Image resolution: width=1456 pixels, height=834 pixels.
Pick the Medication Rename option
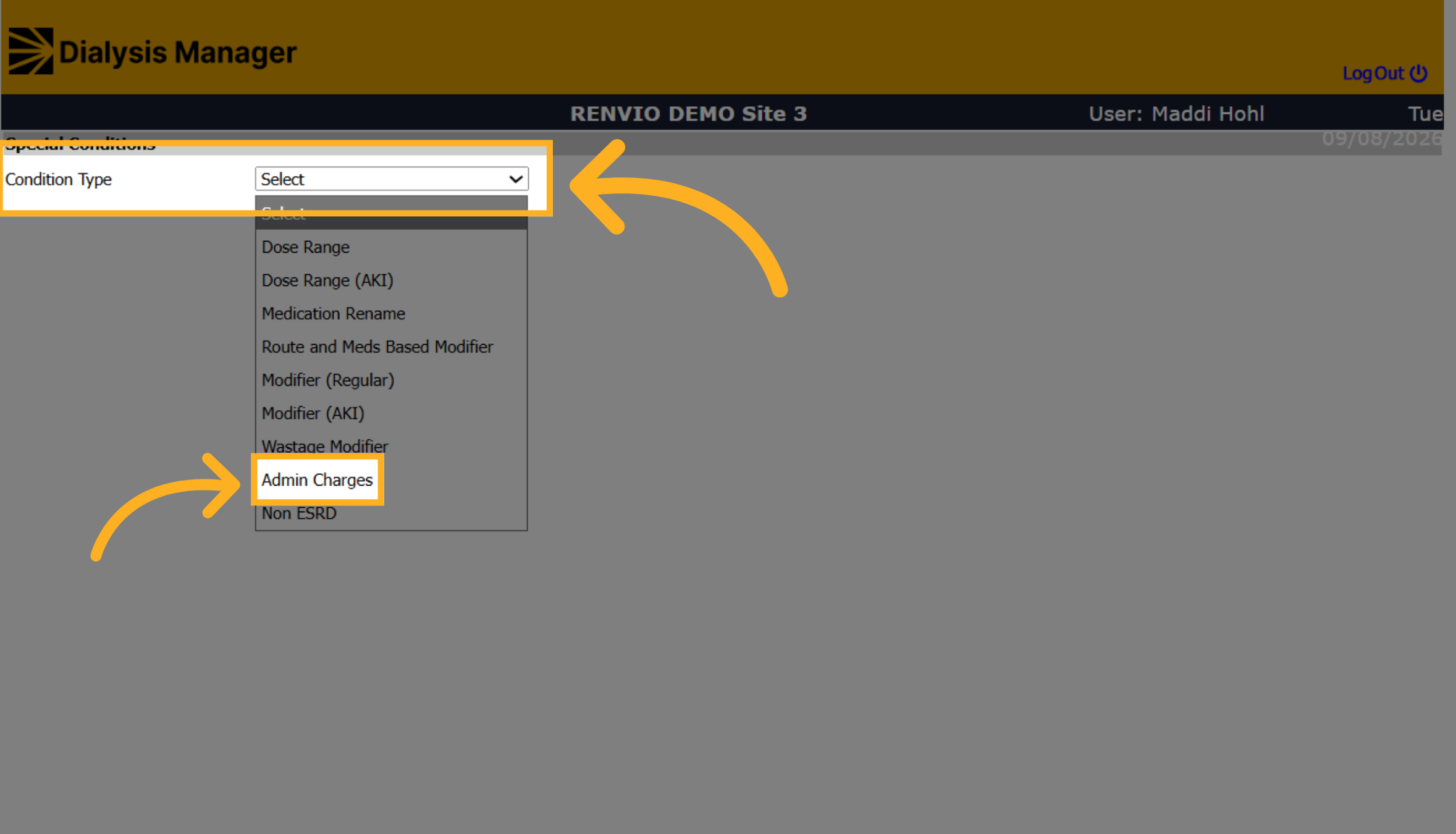point(392,314)
